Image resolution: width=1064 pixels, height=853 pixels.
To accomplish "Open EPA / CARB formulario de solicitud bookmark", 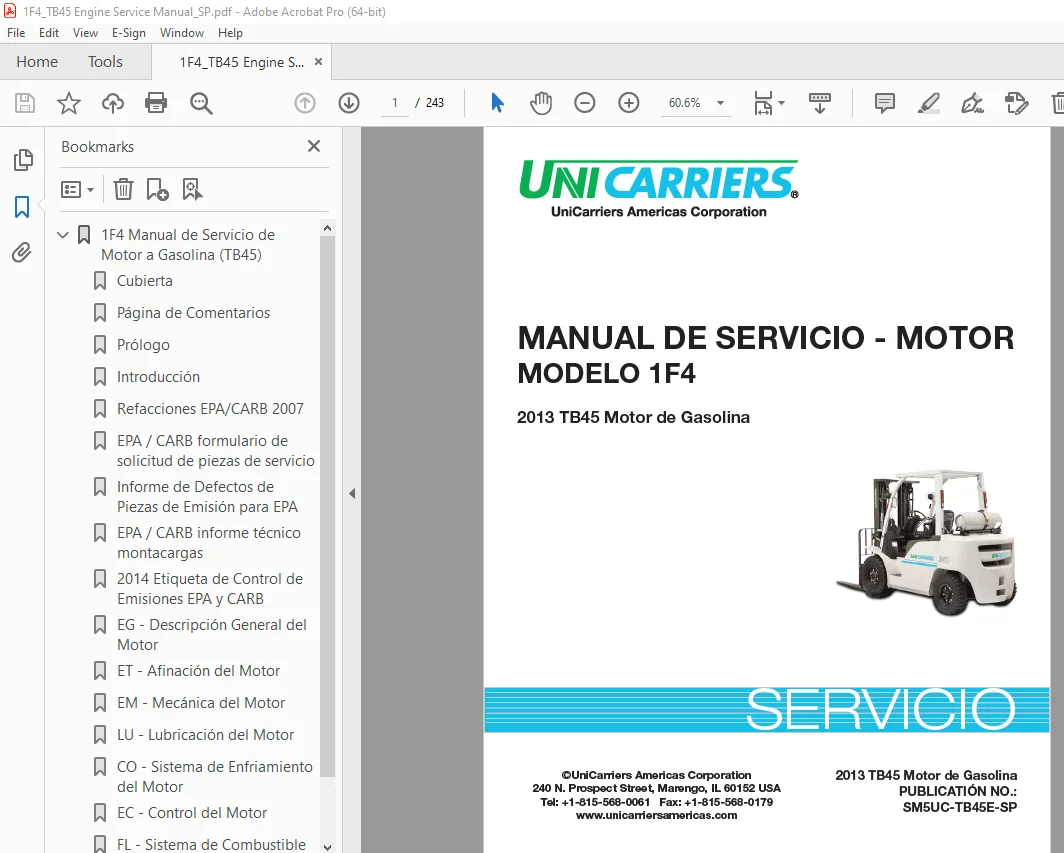I will pos(216,451).
